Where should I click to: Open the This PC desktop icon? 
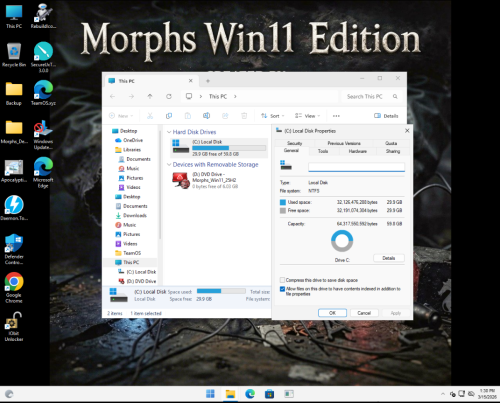pos(14,16)
